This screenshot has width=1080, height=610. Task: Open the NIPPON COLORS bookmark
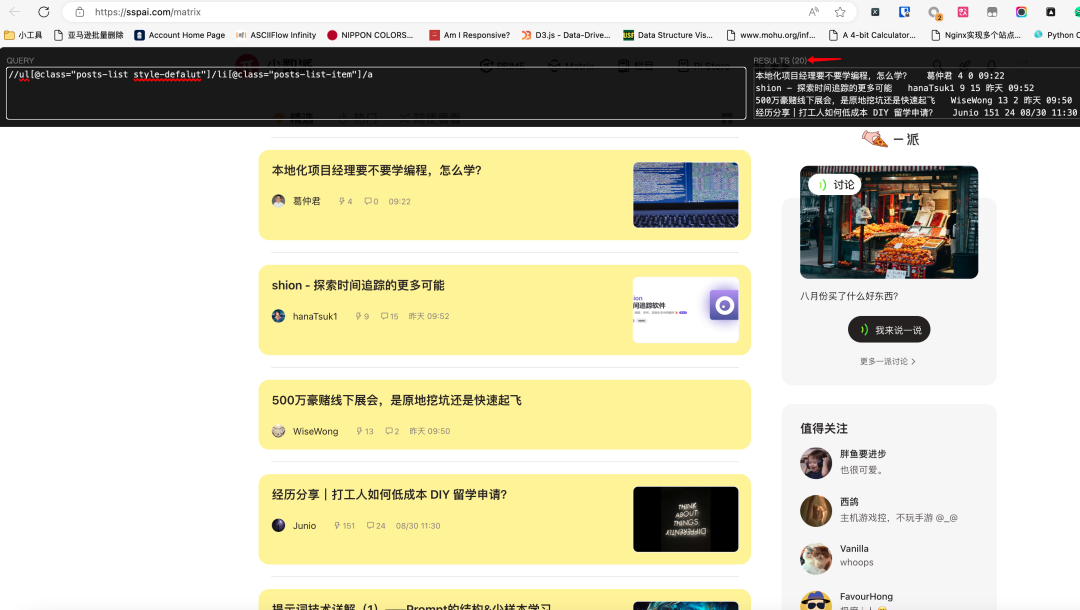click(x=371, y=35)
